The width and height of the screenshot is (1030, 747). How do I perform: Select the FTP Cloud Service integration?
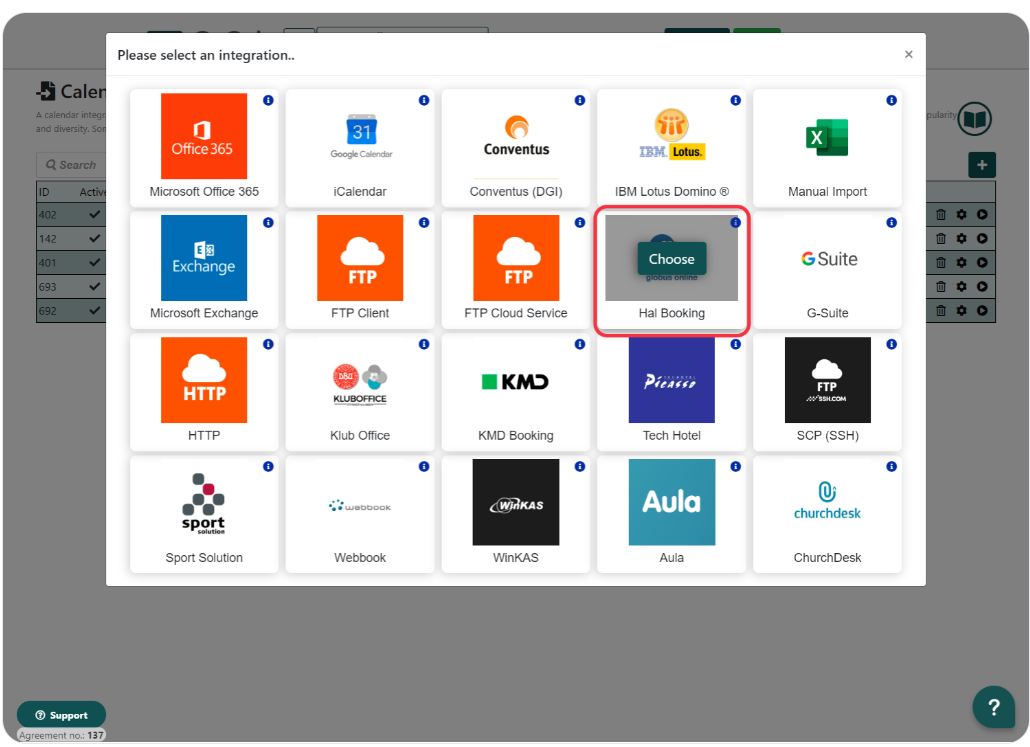(x=516, y=269)
